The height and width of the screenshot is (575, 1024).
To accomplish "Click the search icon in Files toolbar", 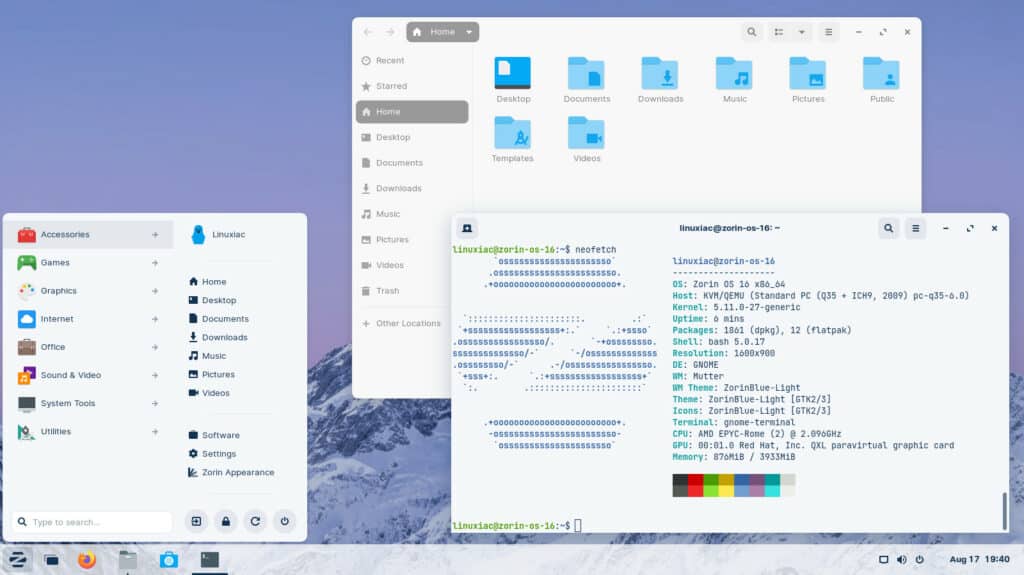I will point(752,32).
